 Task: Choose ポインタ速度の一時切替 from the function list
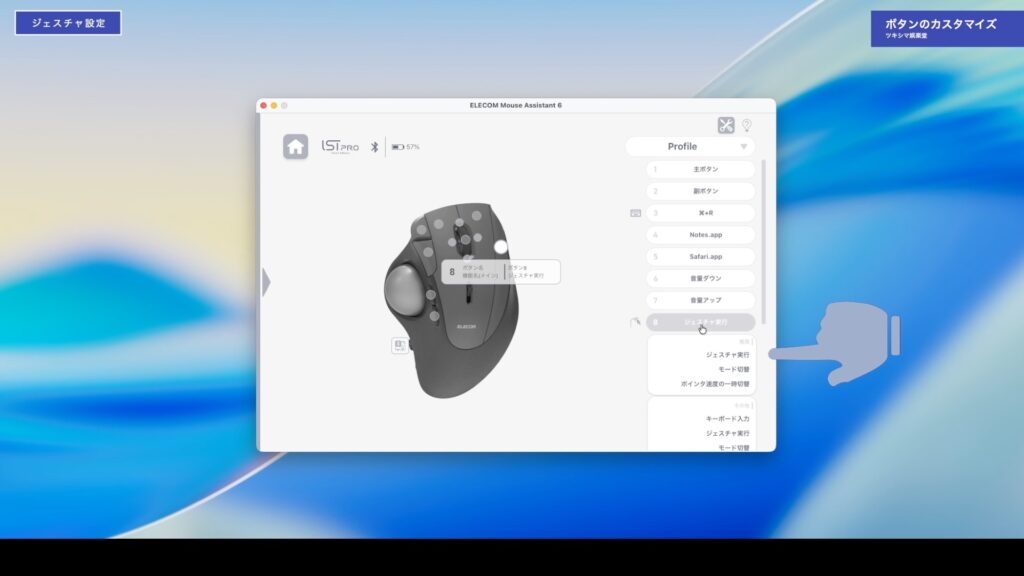(714, 384)
